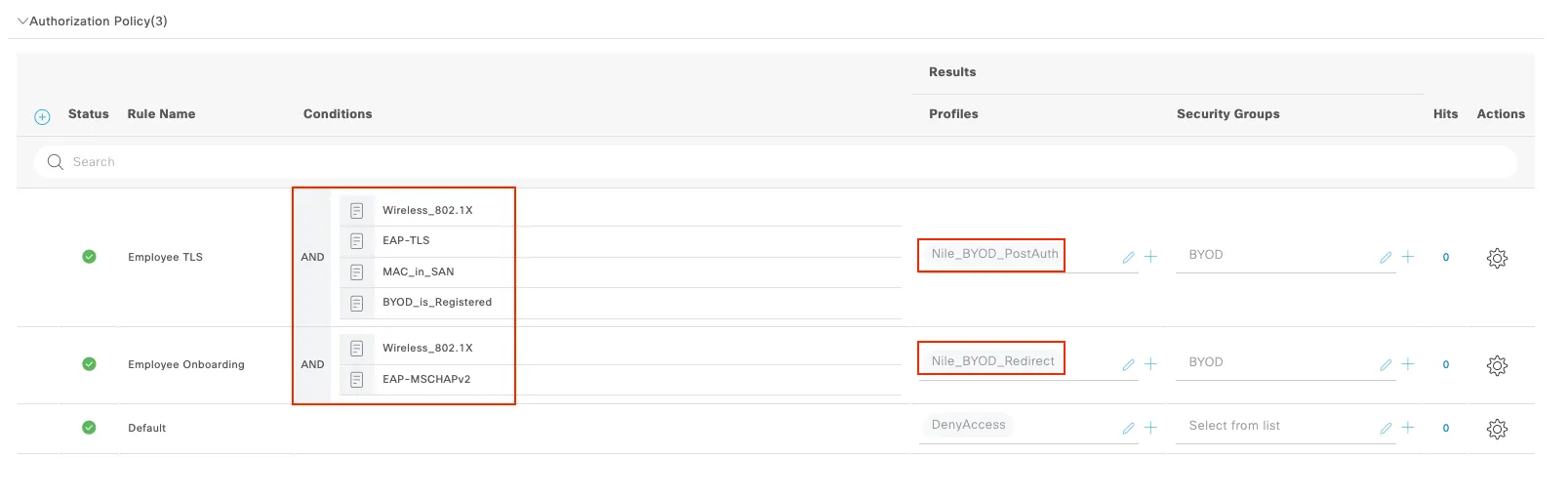Screen dimensions: 1568x500
Task: Focus the rule Search field
Action: [776, 162]
